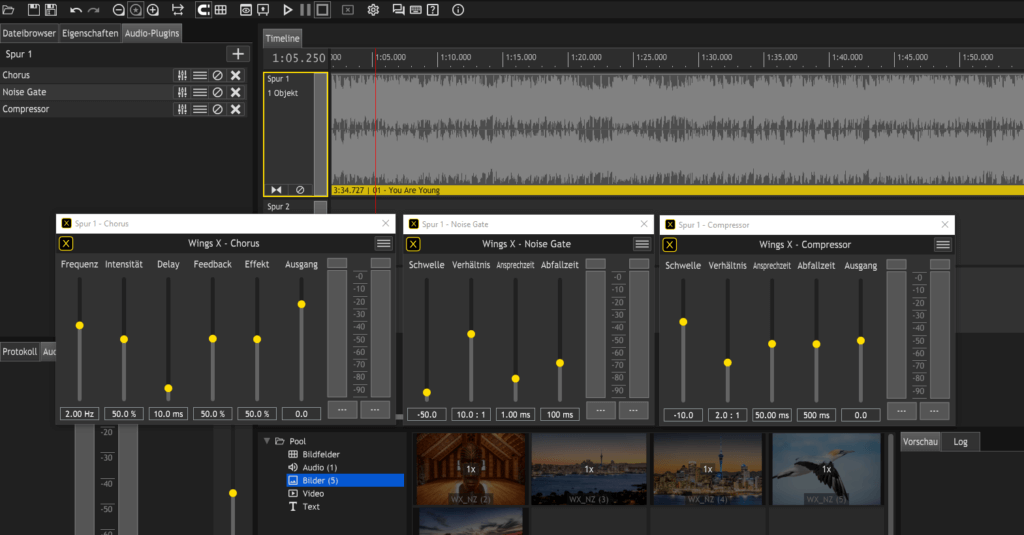The image size is (1024, 535).
Task: Open info icon in toolbar
Action: 458,10
